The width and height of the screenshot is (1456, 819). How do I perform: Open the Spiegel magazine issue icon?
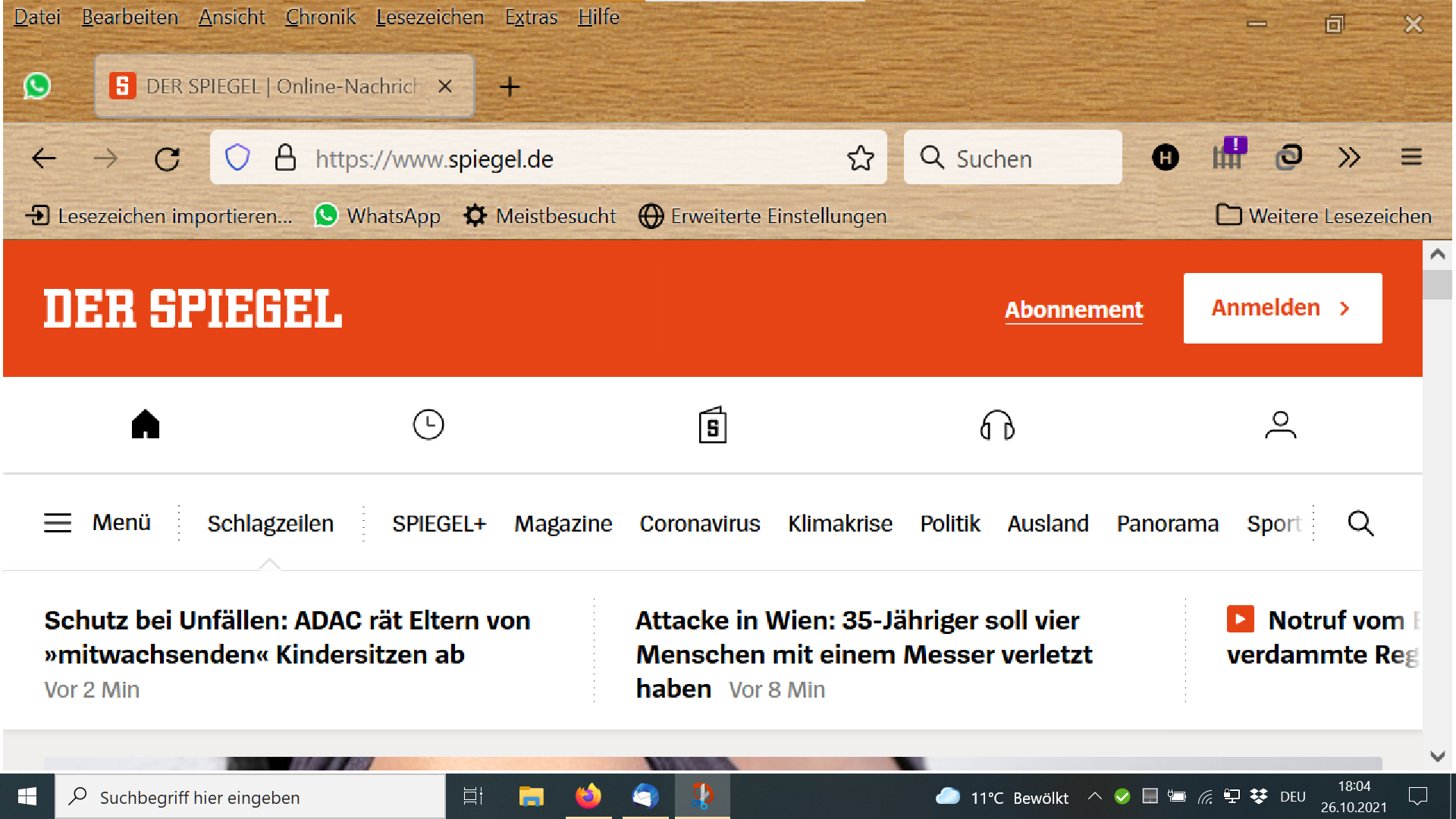pyautogui.click(x=712, y=425)
